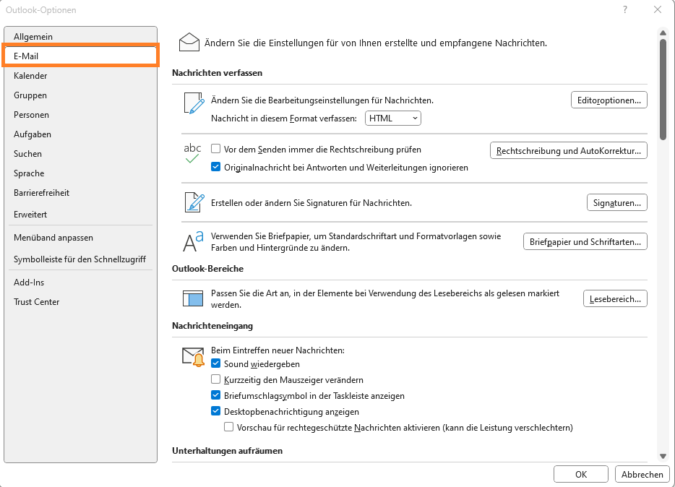
Task: Click 'Beim Eintreffen neuer Nachrichten' text
Action: click(278, 350)
